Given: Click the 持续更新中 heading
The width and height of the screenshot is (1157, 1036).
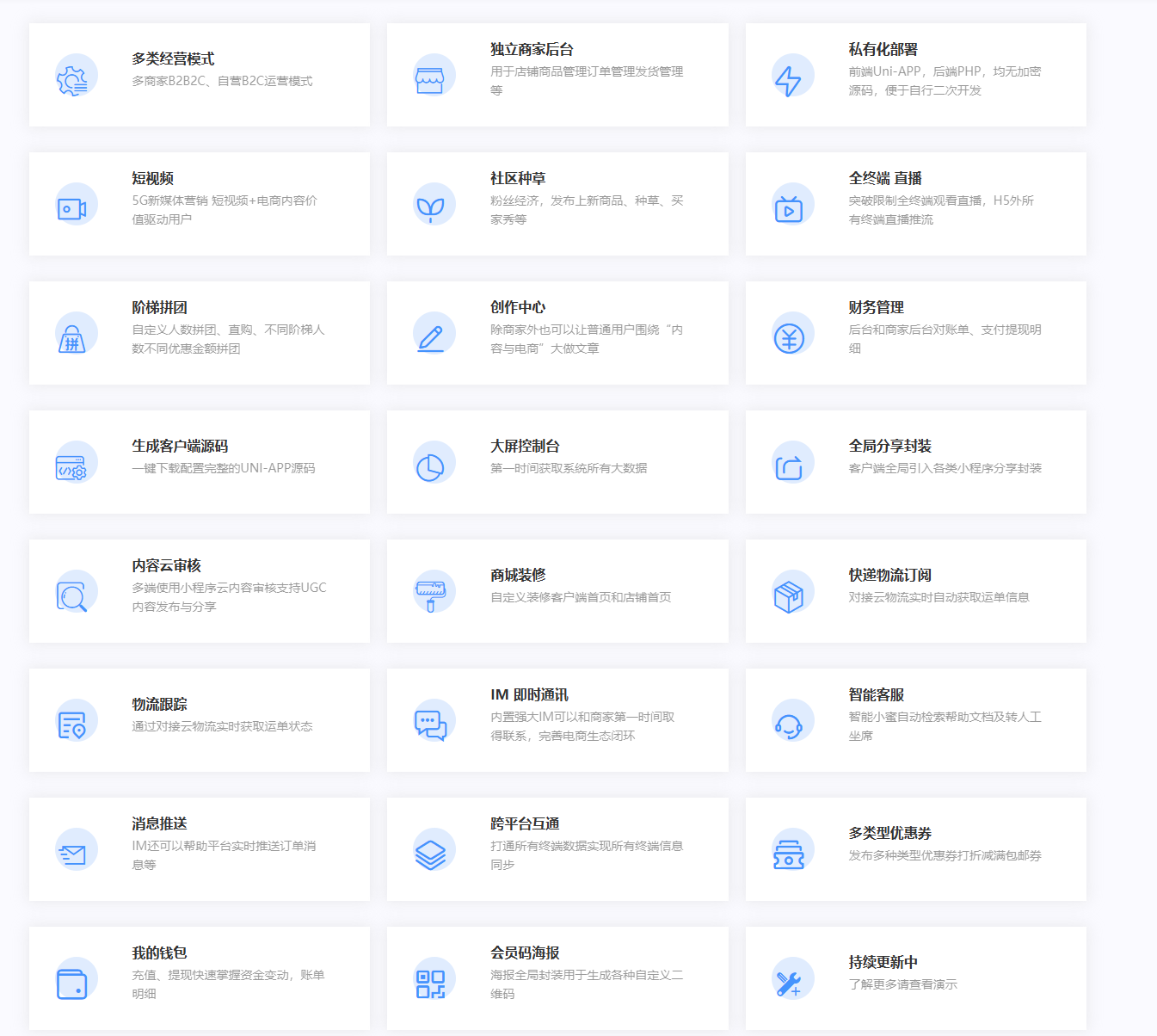Looking at the screenshot, I should [883, 962].
